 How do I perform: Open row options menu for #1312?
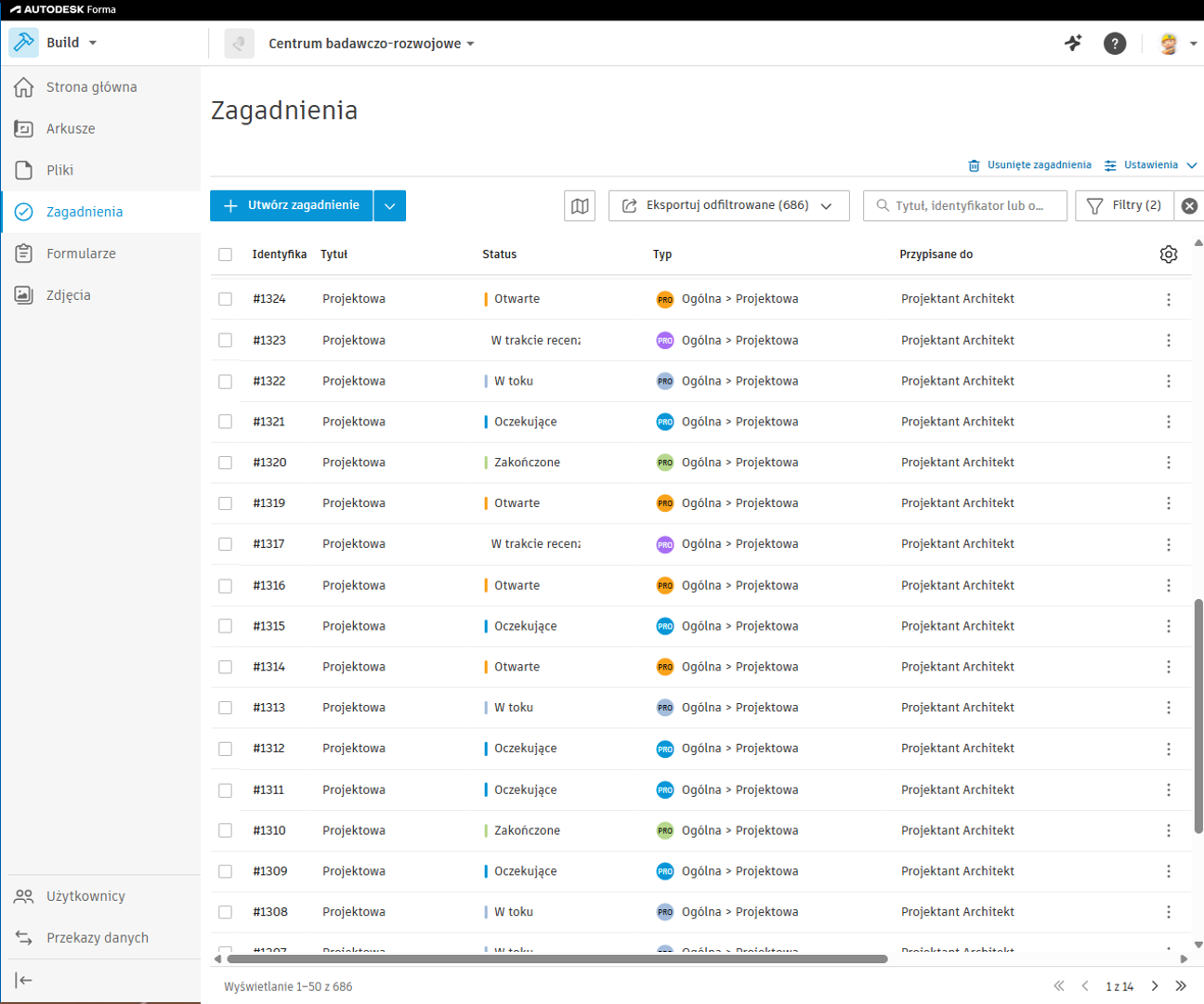pos(1169,749)
